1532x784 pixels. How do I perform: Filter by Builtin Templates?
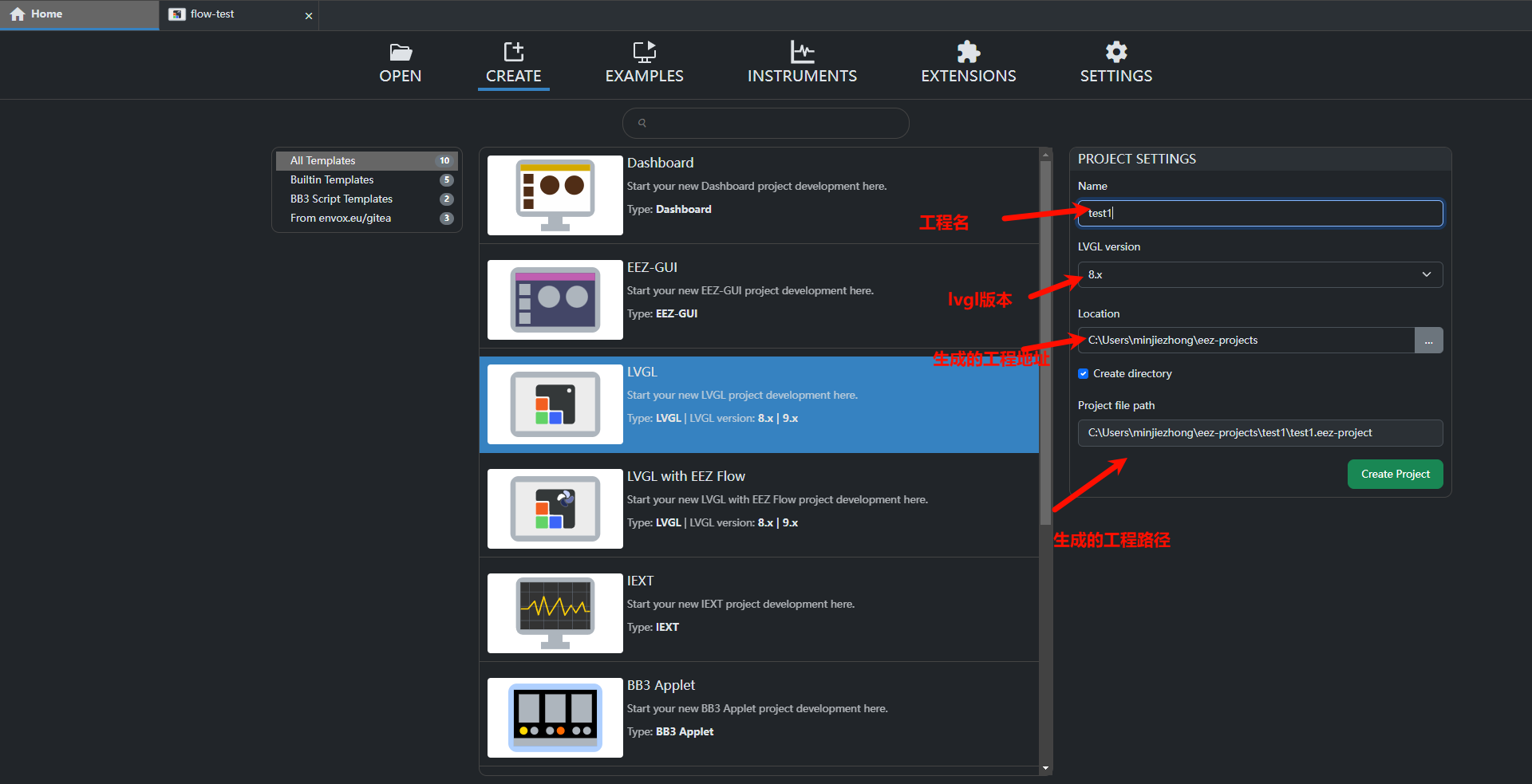tap(332, 180)
